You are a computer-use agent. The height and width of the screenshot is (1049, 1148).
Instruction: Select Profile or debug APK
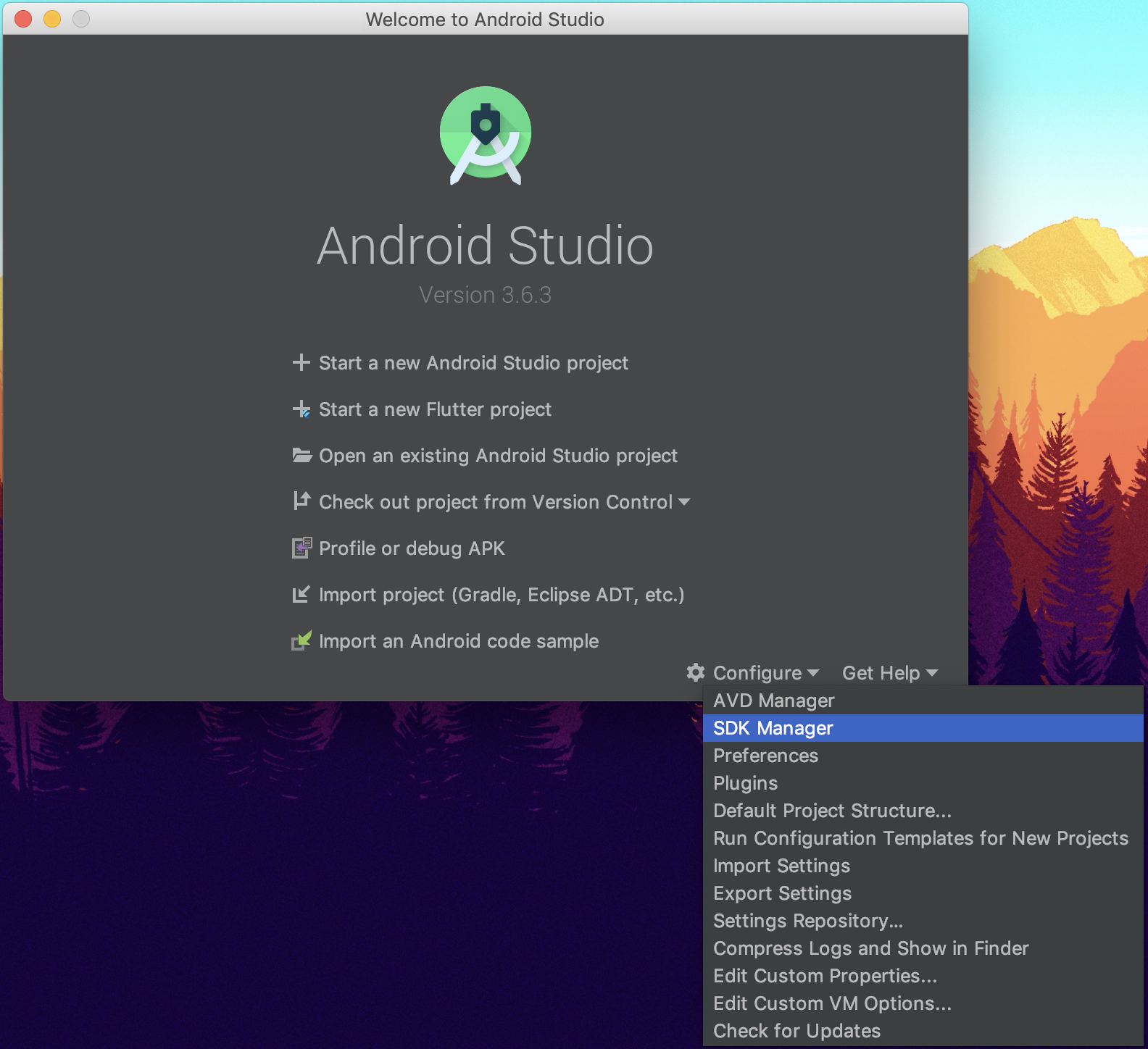click(412, 548)
